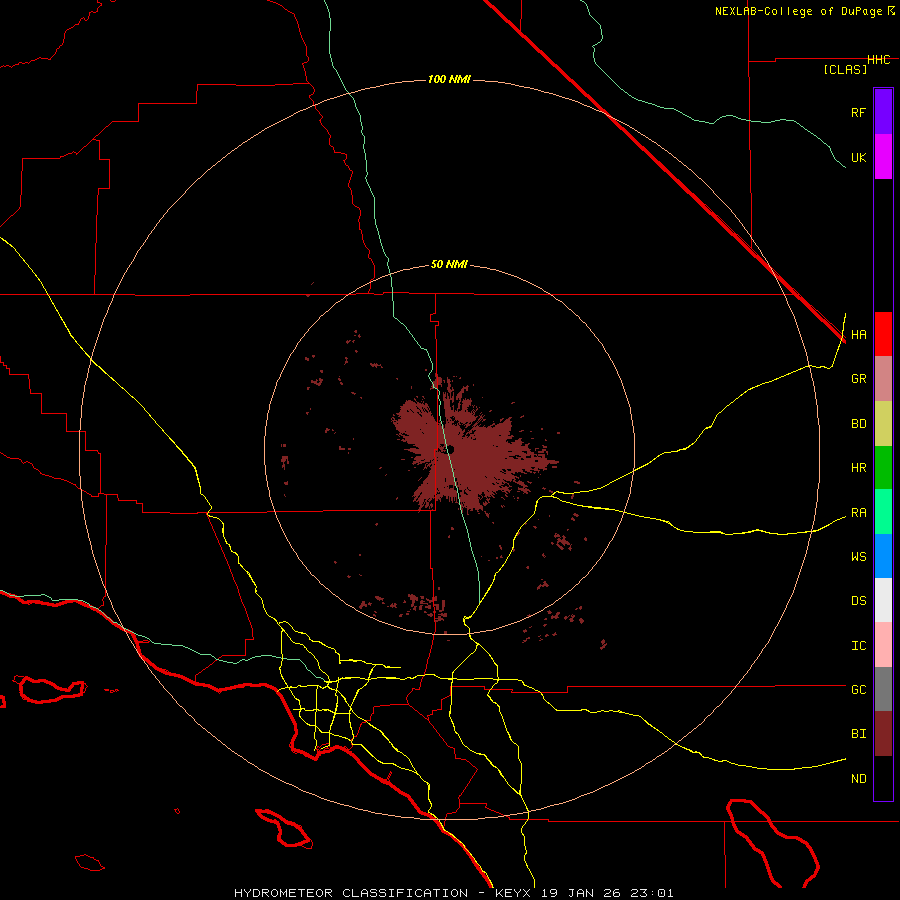Image resolution: width=900 pixels, height=900 pixels.
Task: Click the HHC product label
Action: coord(878,60)
